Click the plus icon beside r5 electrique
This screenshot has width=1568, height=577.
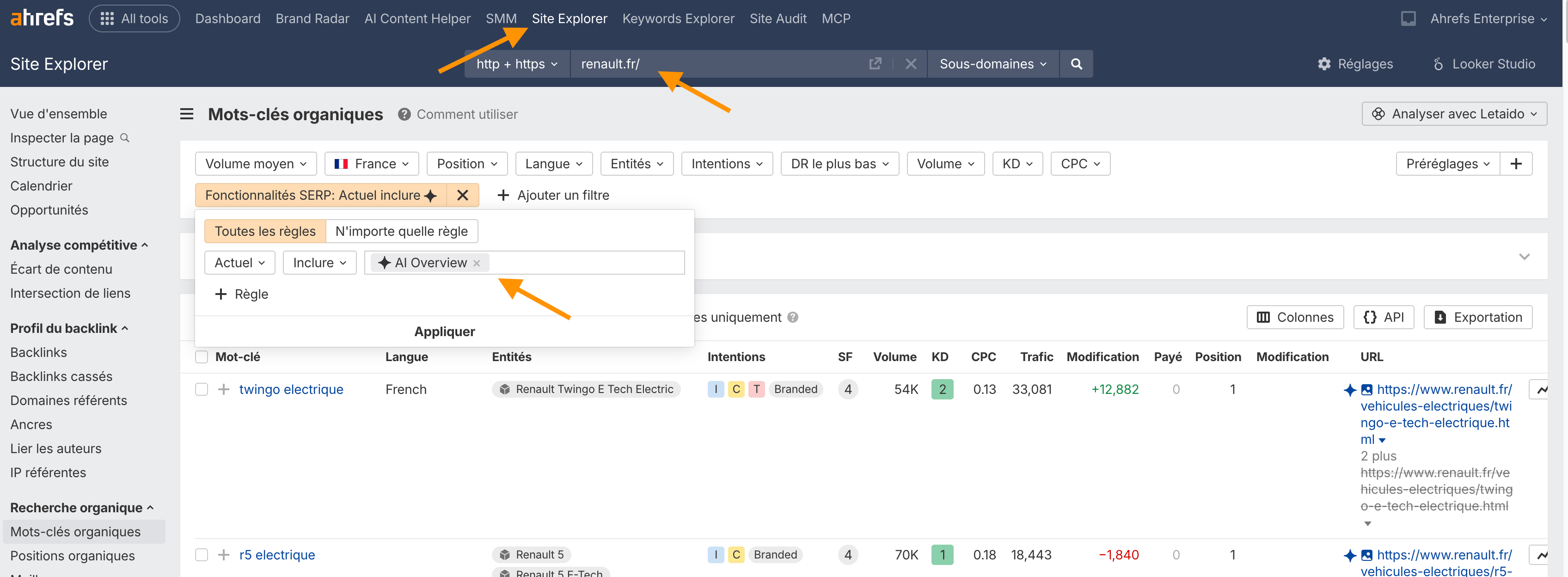[224, 555]
